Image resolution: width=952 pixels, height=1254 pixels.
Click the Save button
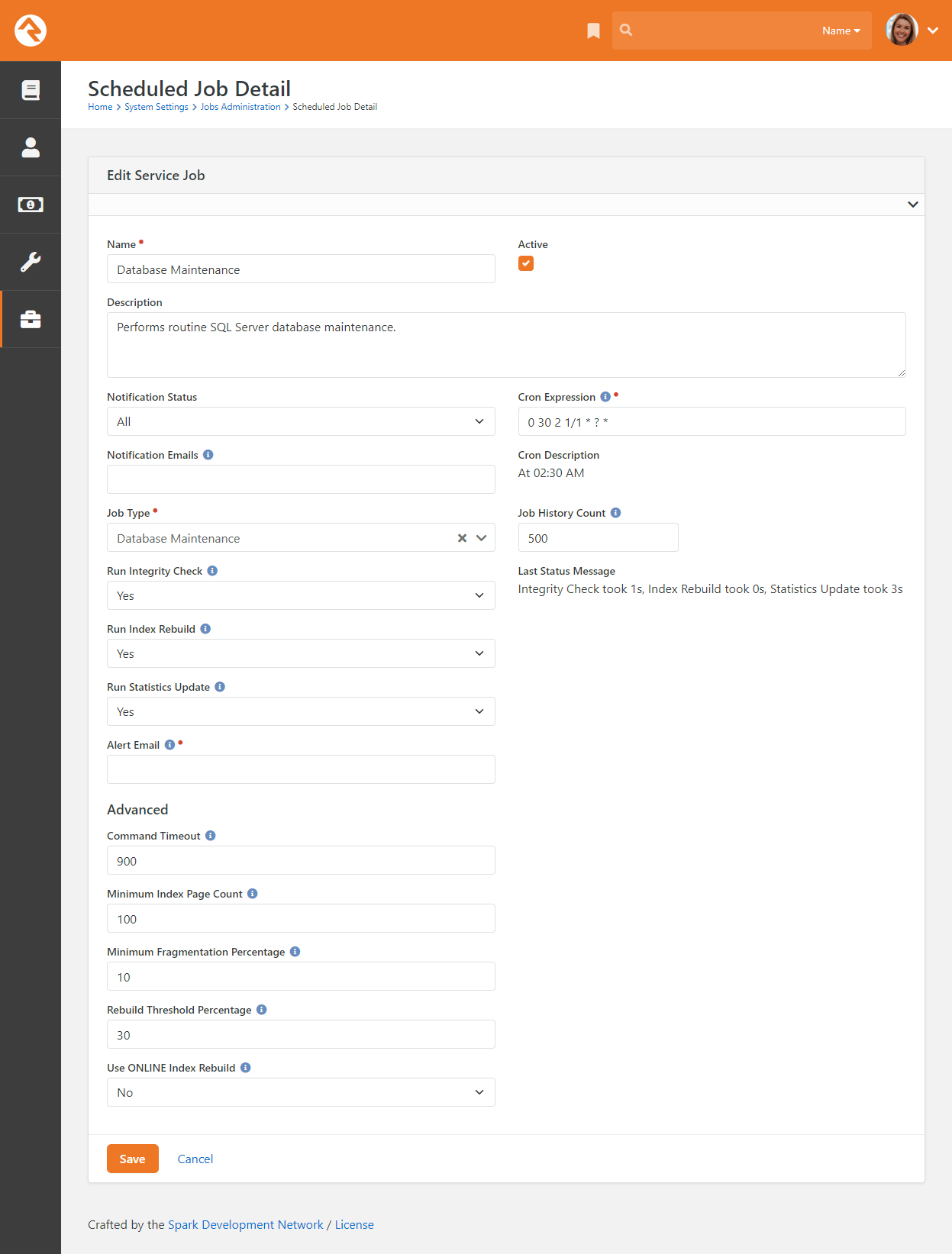coord(133,1159)
